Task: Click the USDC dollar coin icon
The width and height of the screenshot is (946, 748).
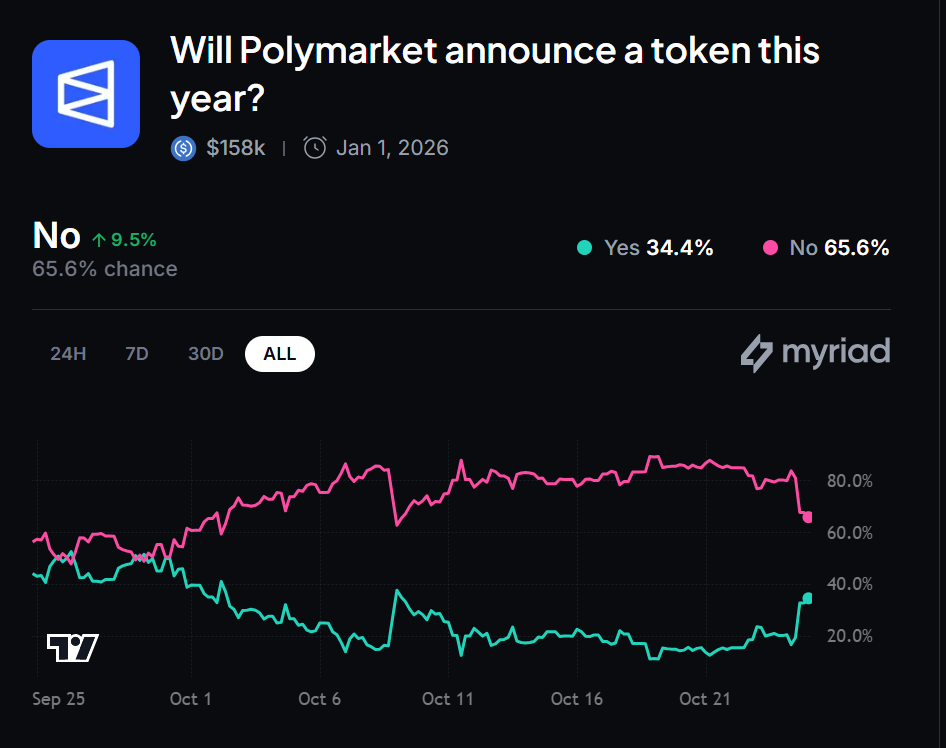Action: tap(183, 147)
